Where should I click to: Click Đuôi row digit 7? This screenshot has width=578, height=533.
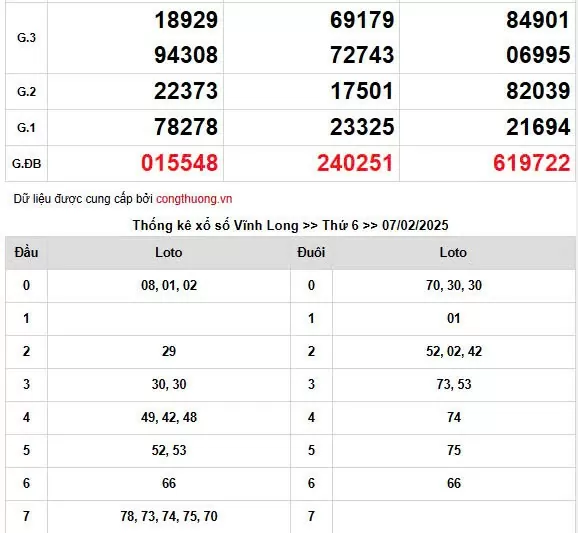click(311, 516)
